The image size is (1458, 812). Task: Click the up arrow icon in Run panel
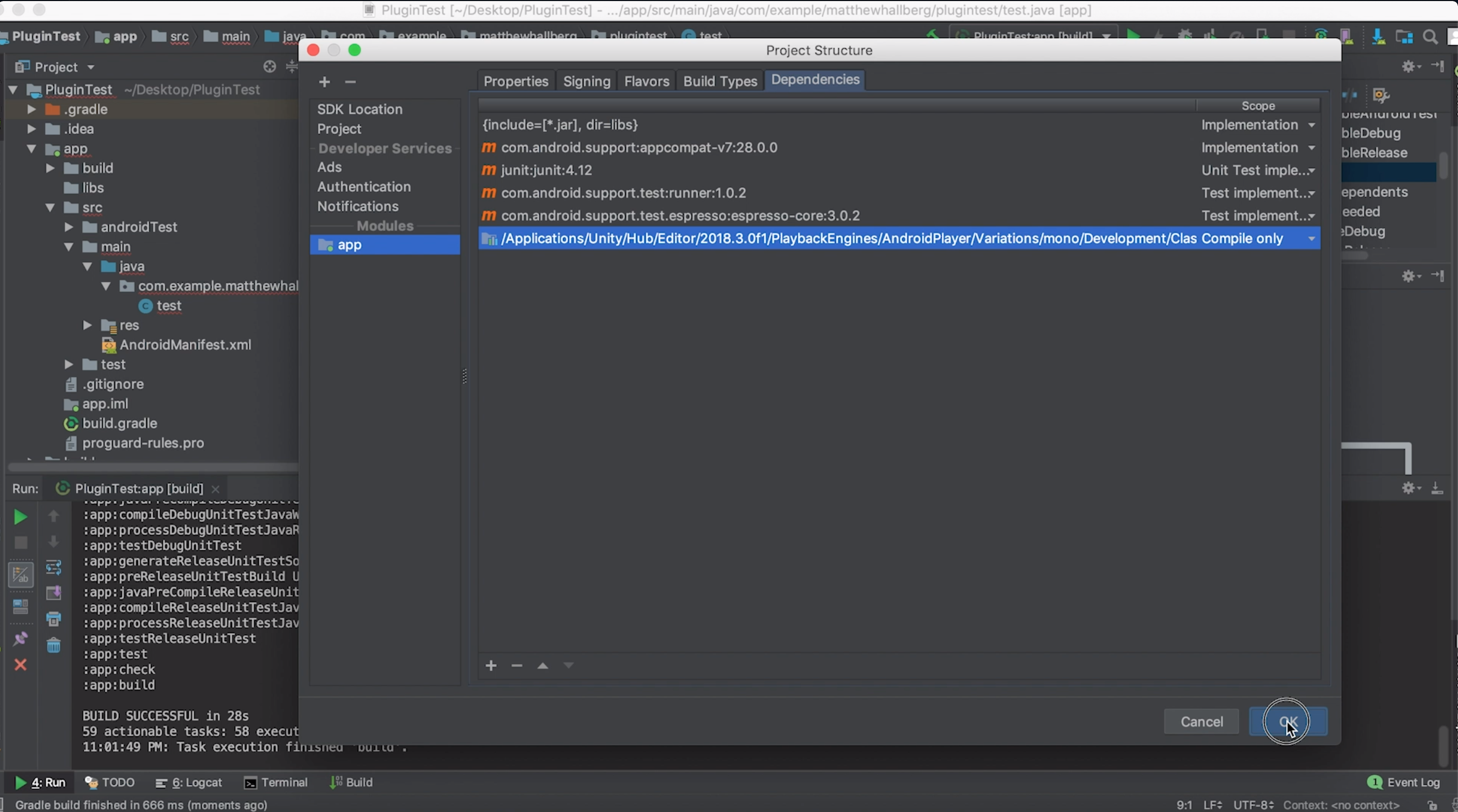click(x=54, y=516)
